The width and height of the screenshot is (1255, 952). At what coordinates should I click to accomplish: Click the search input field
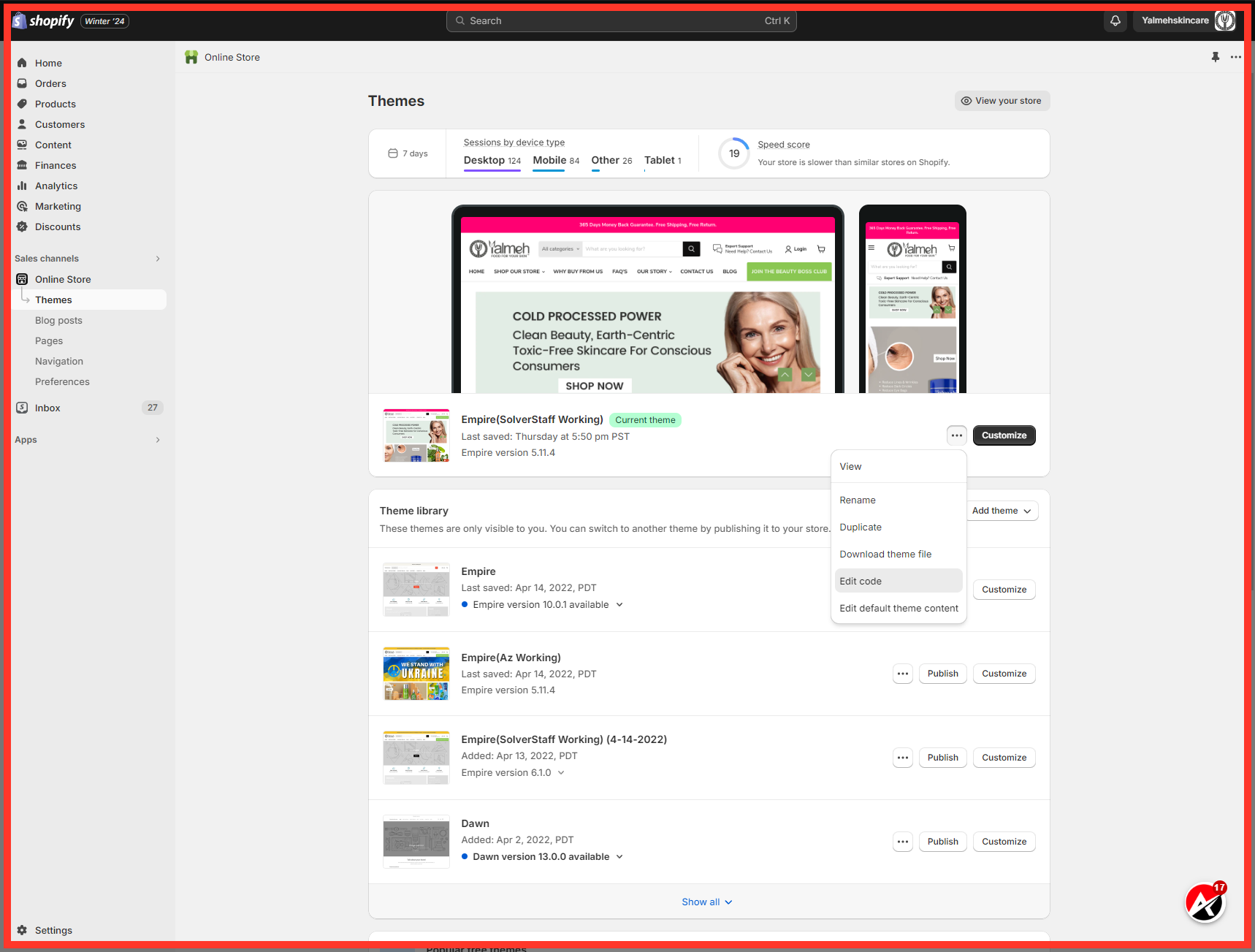[621, 20]
